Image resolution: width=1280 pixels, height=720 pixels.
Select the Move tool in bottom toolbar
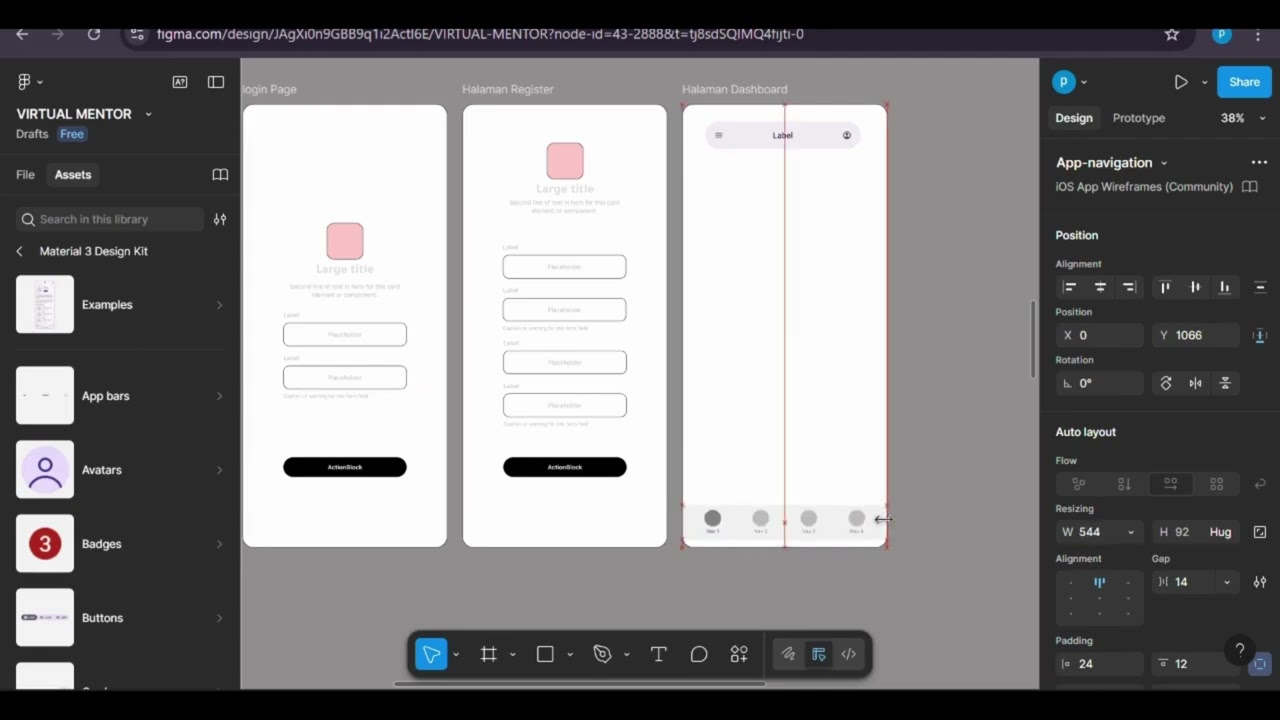(431, 654)
